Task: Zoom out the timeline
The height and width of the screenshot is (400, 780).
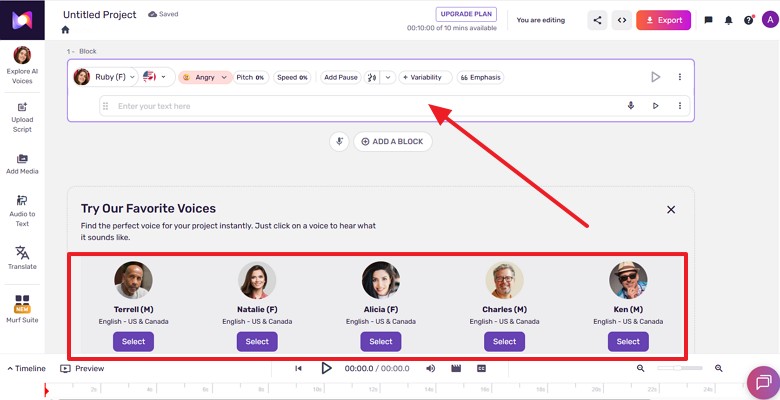Action: pyautogui.click(x=641, y=369)
